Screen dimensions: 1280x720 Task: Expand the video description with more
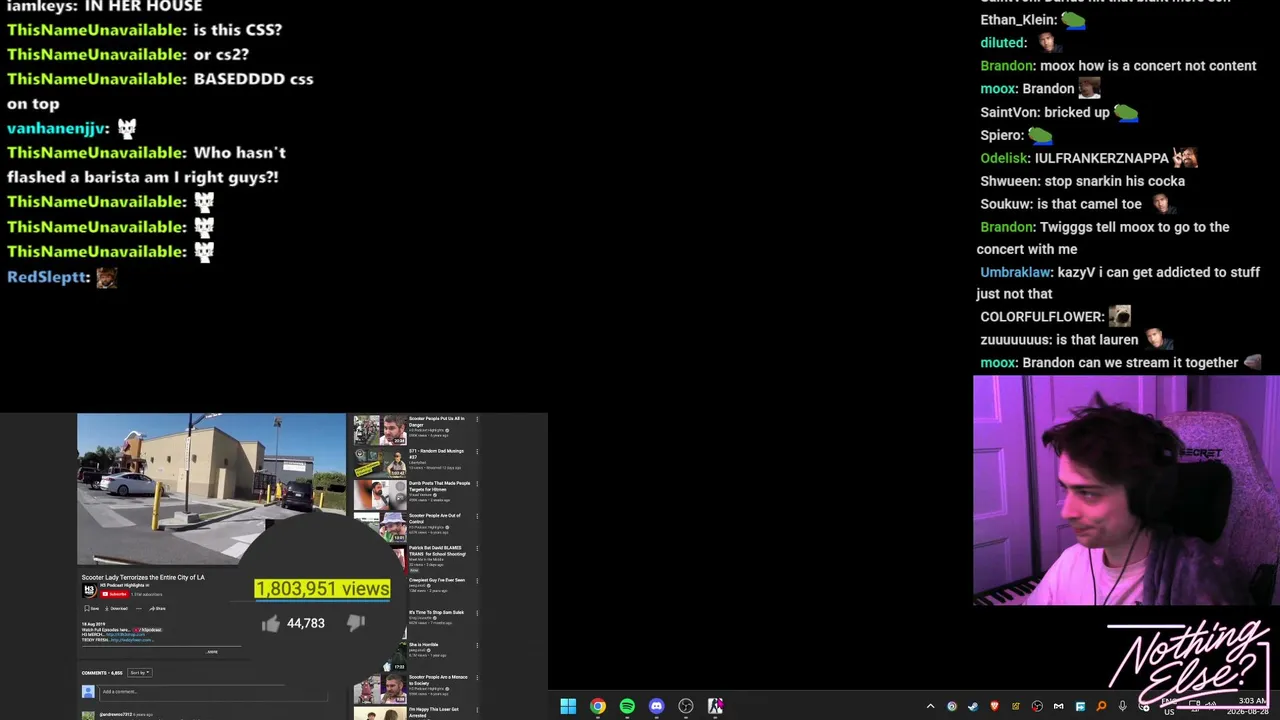click(x=212, y=652)
